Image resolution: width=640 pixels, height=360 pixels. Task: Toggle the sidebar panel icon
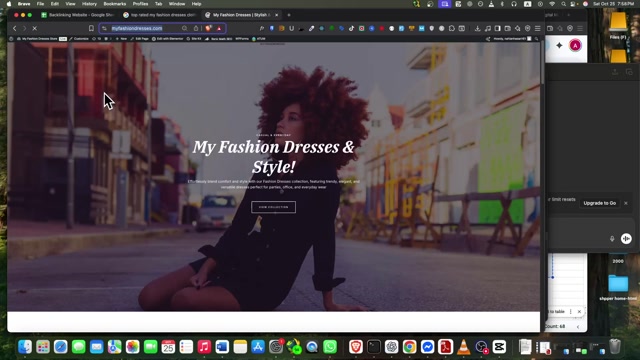tap(498, 29)
